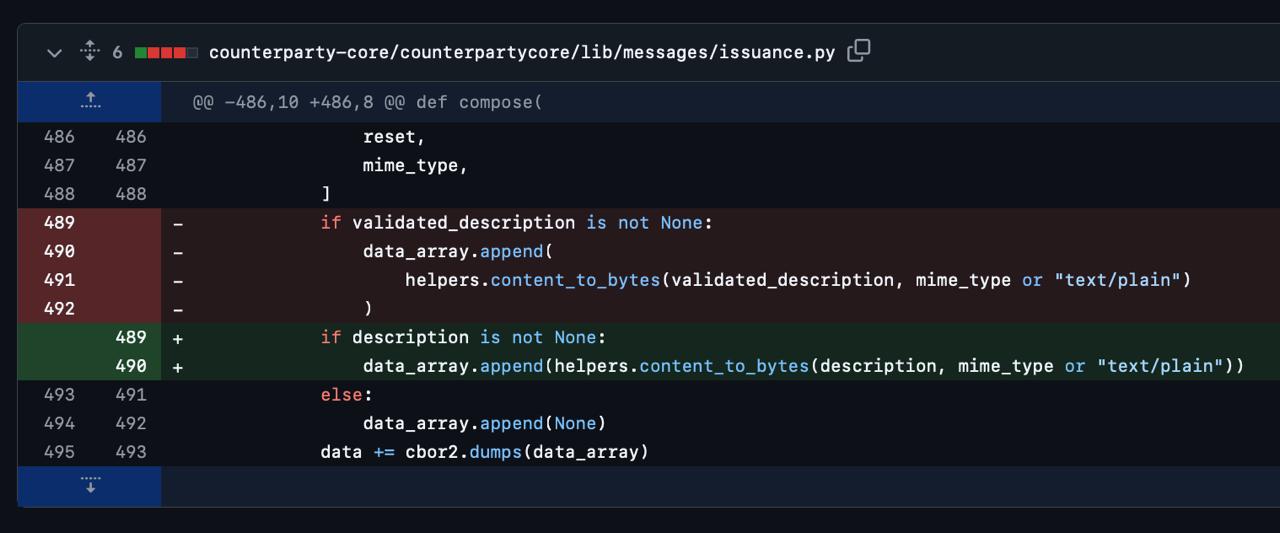
Task: Select new line number 491 beside else
Action: [130, 395]
